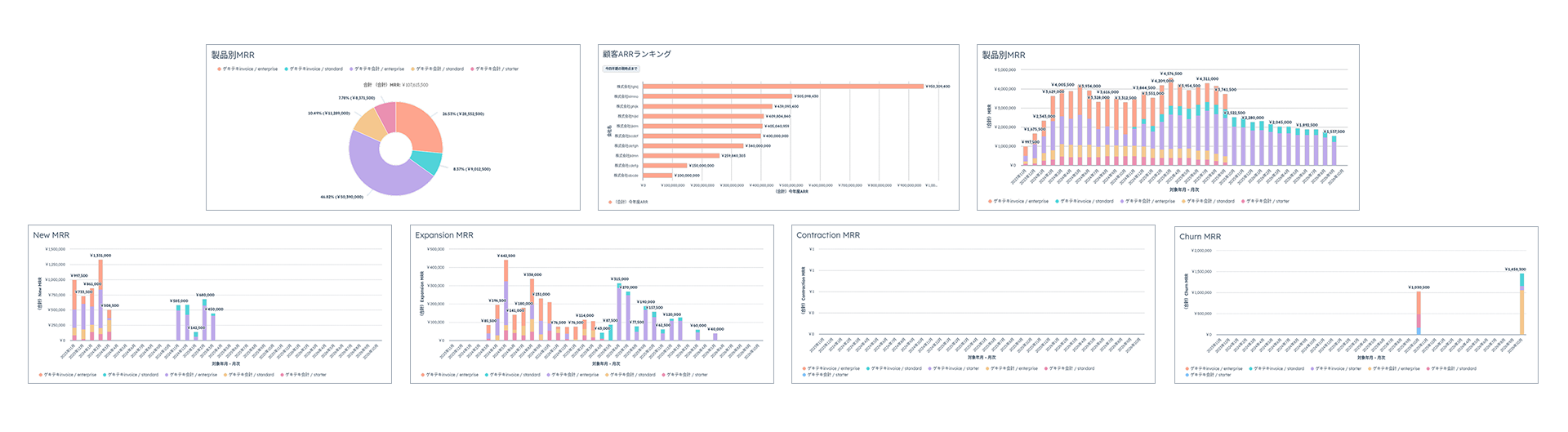Toggle ゲキテキ会計 / standard legend in Expansion MRR

tap(630, 375)
